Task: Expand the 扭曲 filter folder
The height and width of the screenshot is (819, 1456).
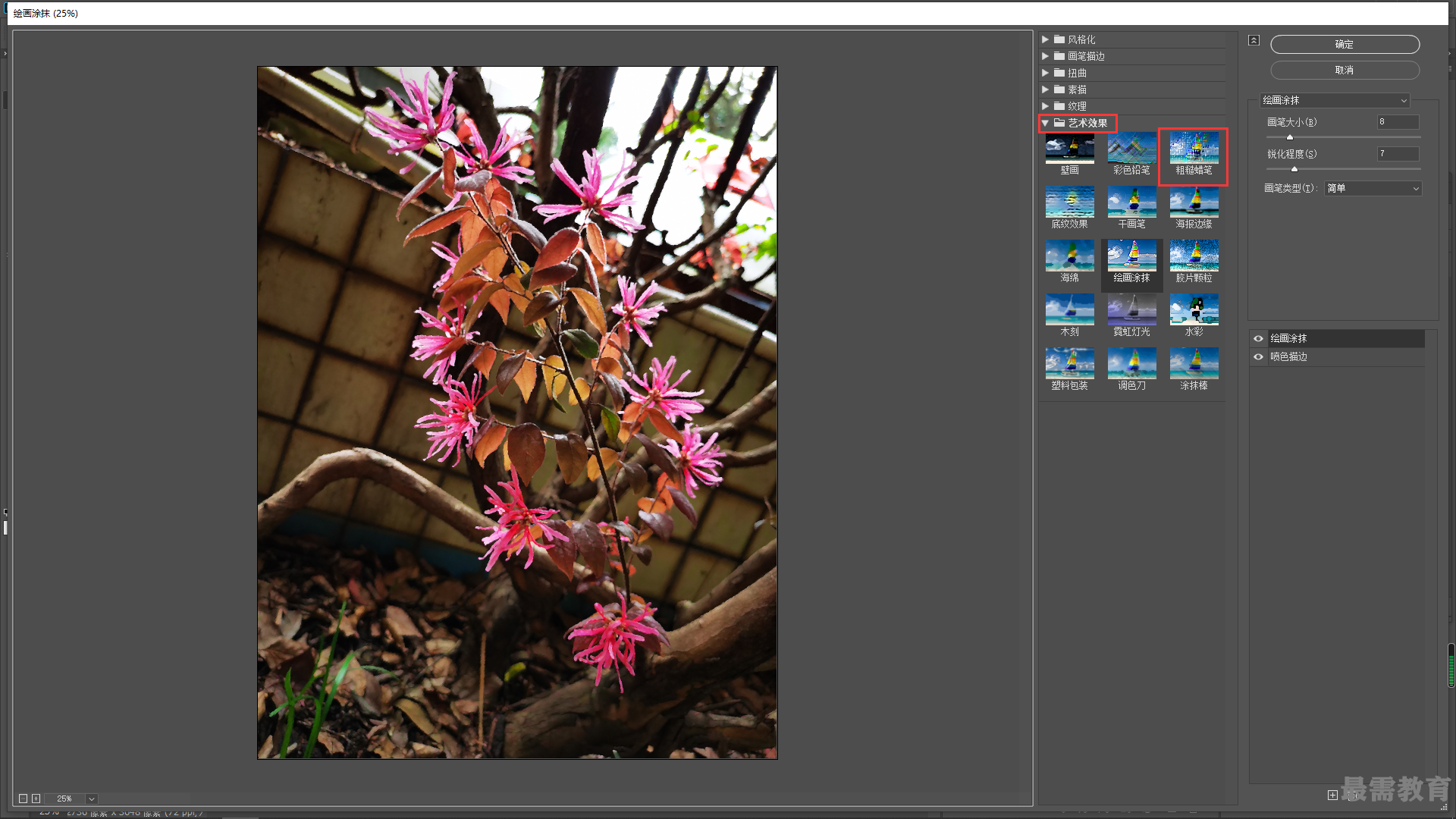Action: [x=1045, y=73]
